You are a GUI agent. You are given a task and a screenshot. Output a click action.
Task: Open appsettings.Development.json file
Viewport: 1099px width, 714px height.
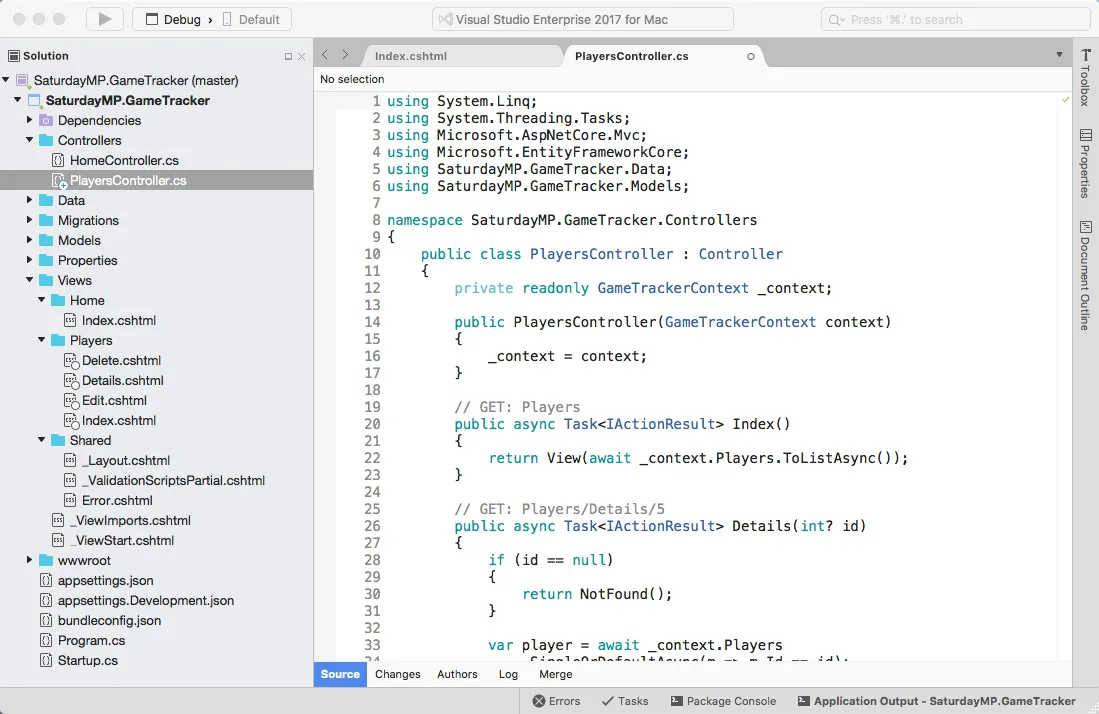[146, 600]
